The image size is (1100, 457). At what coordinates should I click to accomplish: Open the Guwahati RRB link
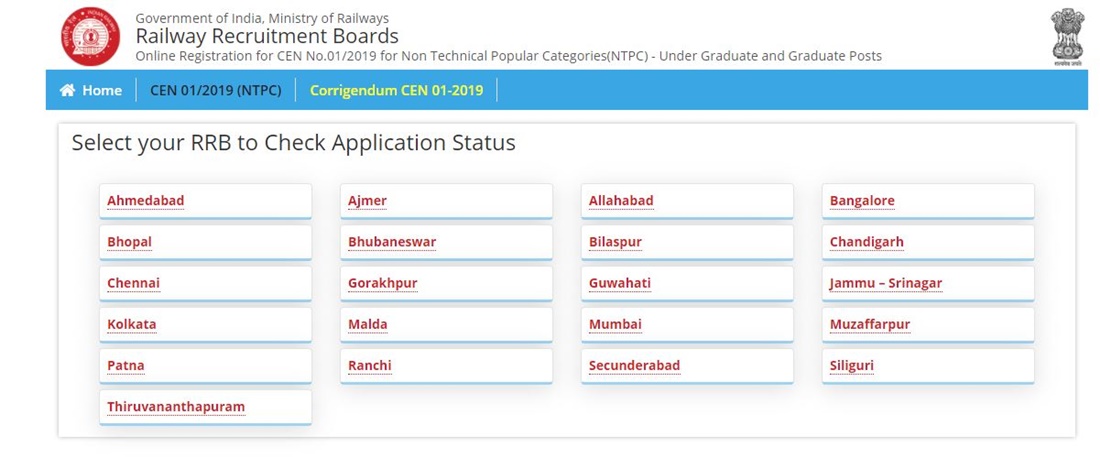tap(620, 283)
